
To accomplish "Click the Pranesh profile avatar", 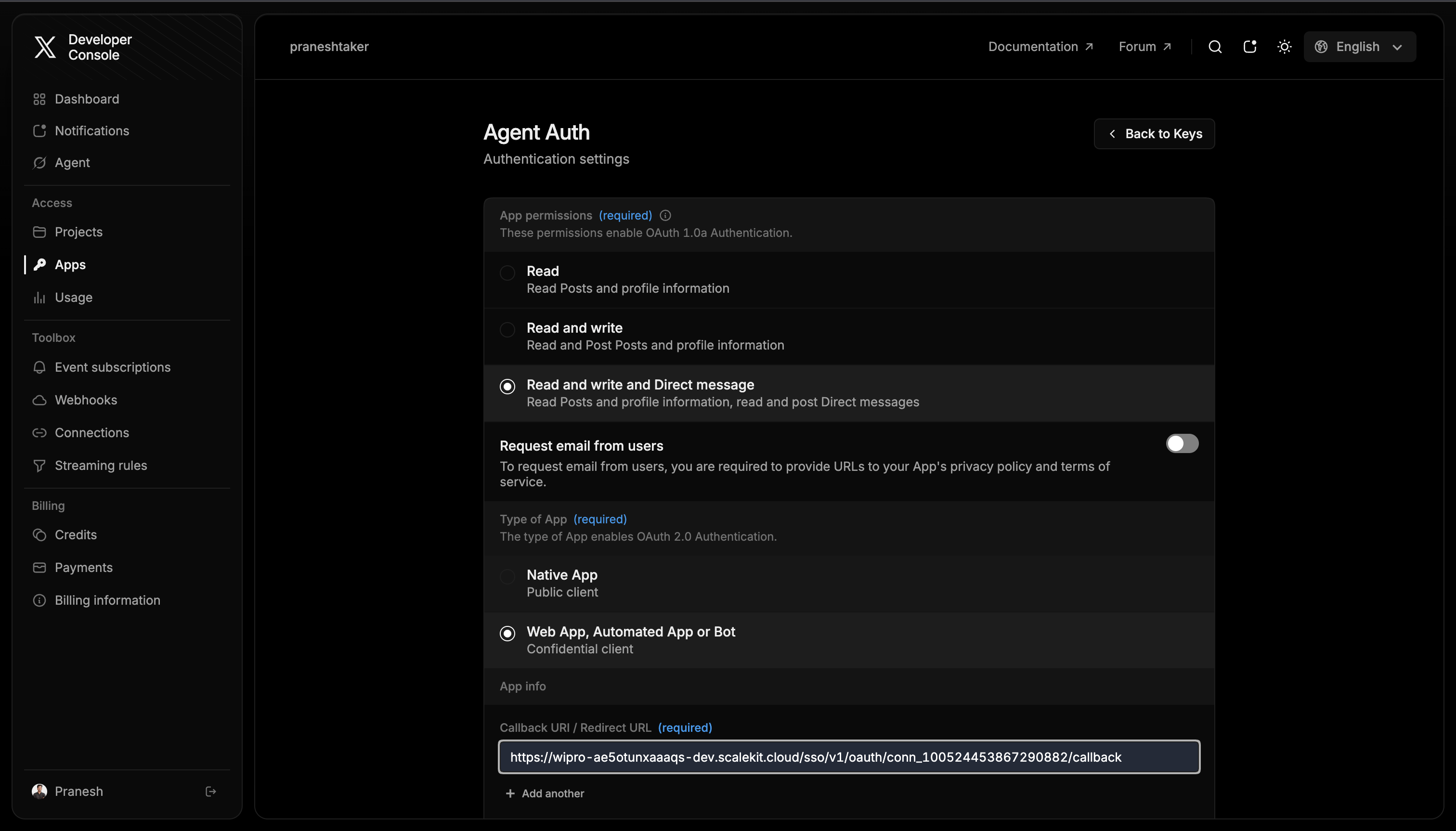I will pyautogui.click(x=39, y=792).
